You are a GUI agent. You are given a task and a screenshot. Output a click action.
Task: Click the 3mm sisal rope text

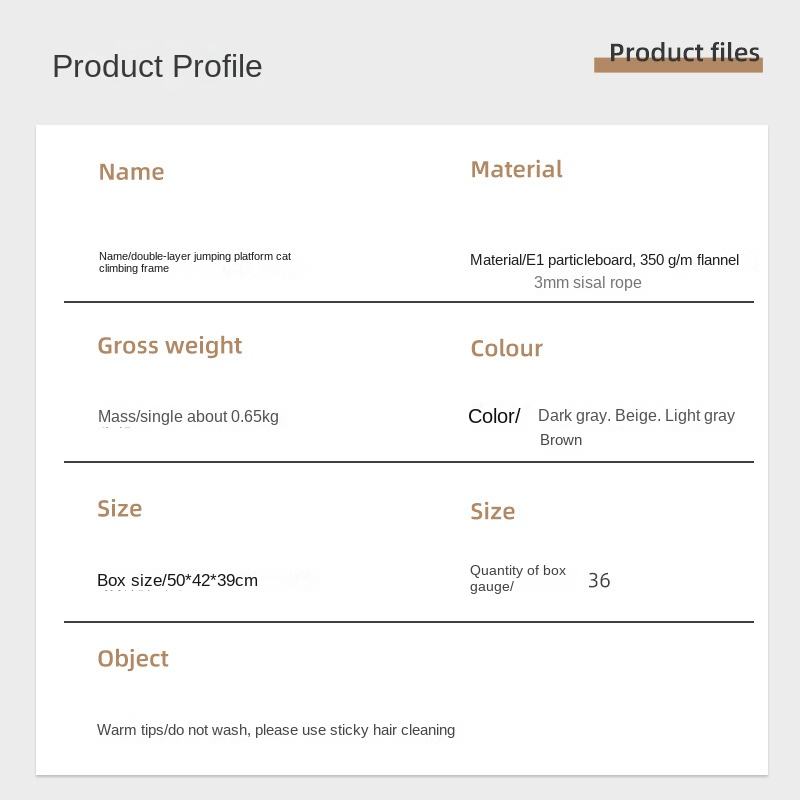tap(587, 283)
